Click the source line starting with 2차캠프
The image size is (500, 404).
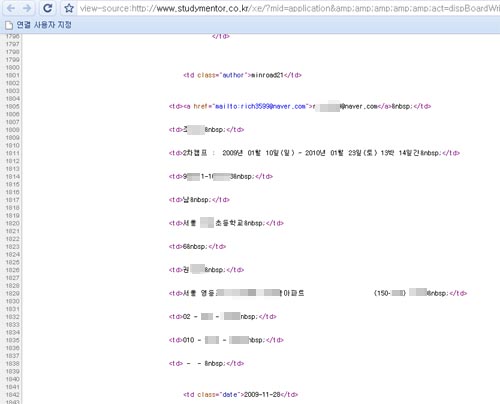pyautogui.click(x=314, y=153)
